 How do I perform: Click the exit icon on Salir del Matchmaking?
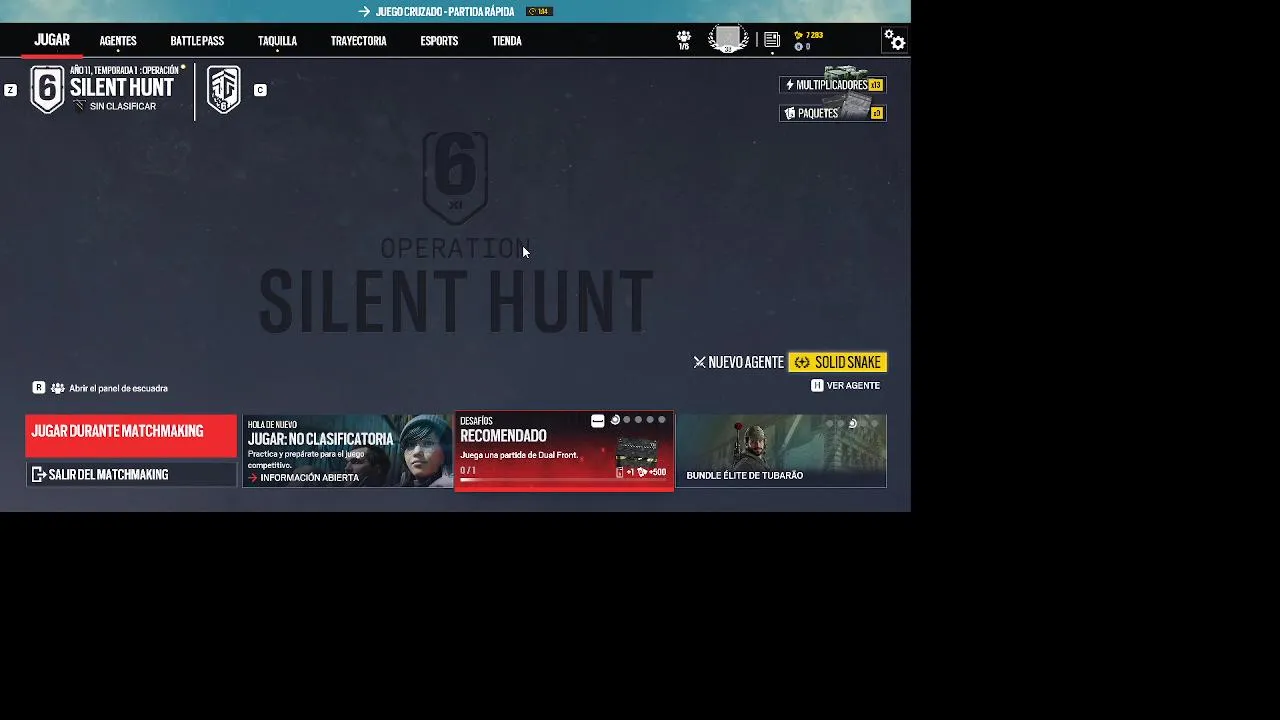39,475
